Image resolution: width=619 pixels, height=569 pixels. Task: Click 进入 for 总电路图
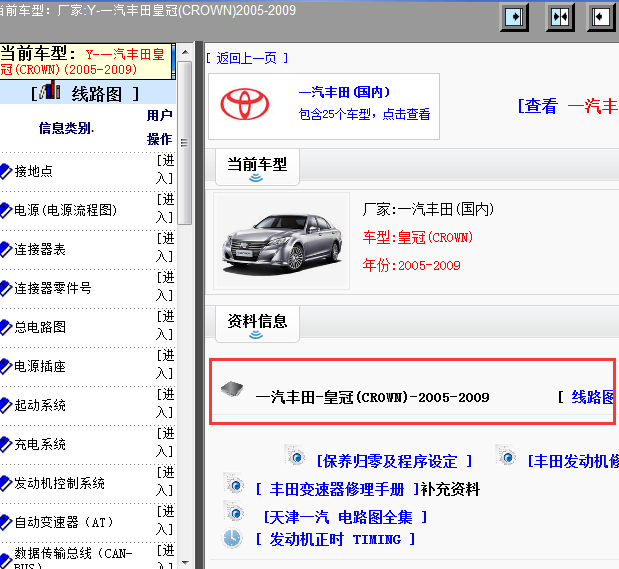(x=165, y=325)
